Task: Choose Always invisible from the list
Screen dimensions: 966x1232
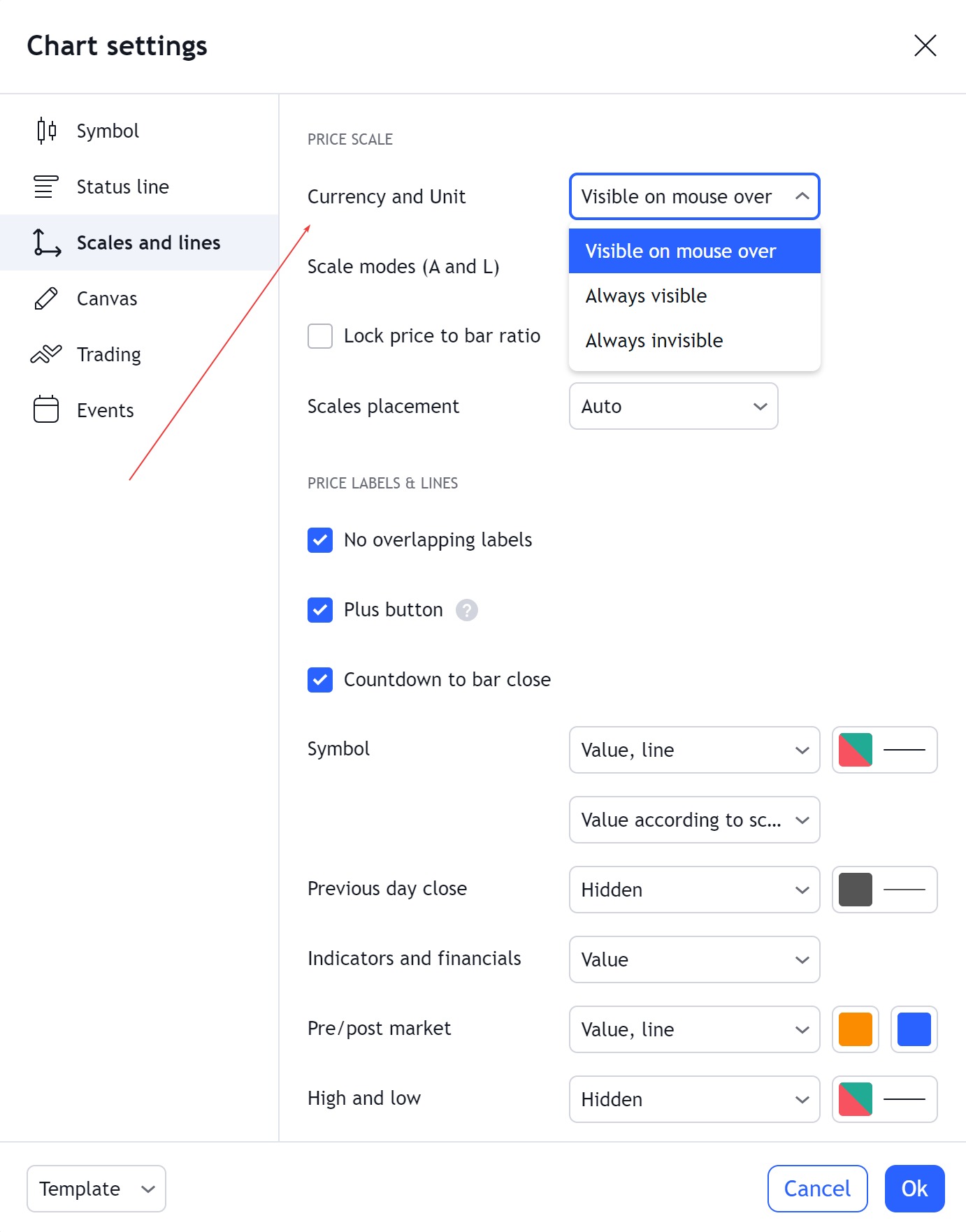Action: 654,341
